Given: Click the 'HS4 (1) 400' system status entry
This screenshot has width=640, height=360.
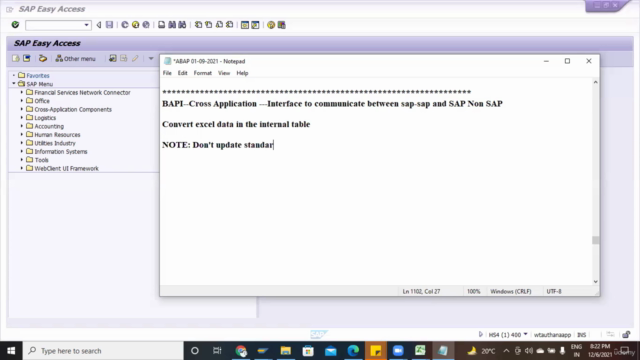Looking at the screenshot, I should (504, 335).
